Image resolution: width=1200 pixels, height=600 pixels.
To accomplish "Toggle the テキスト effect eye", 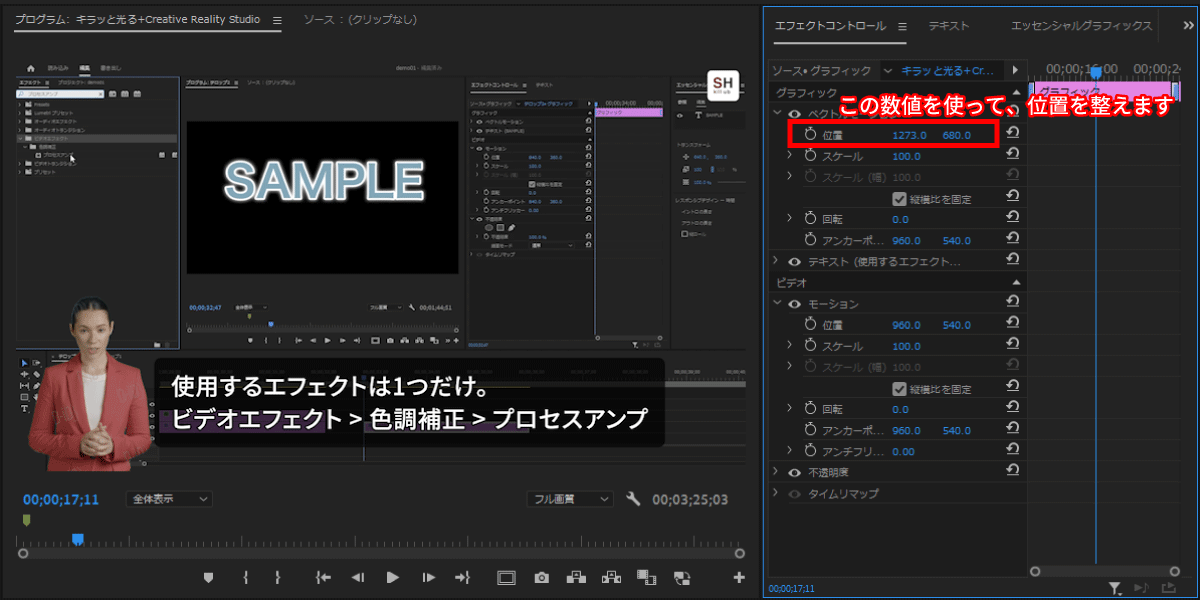I will click(x=795, y=261).
